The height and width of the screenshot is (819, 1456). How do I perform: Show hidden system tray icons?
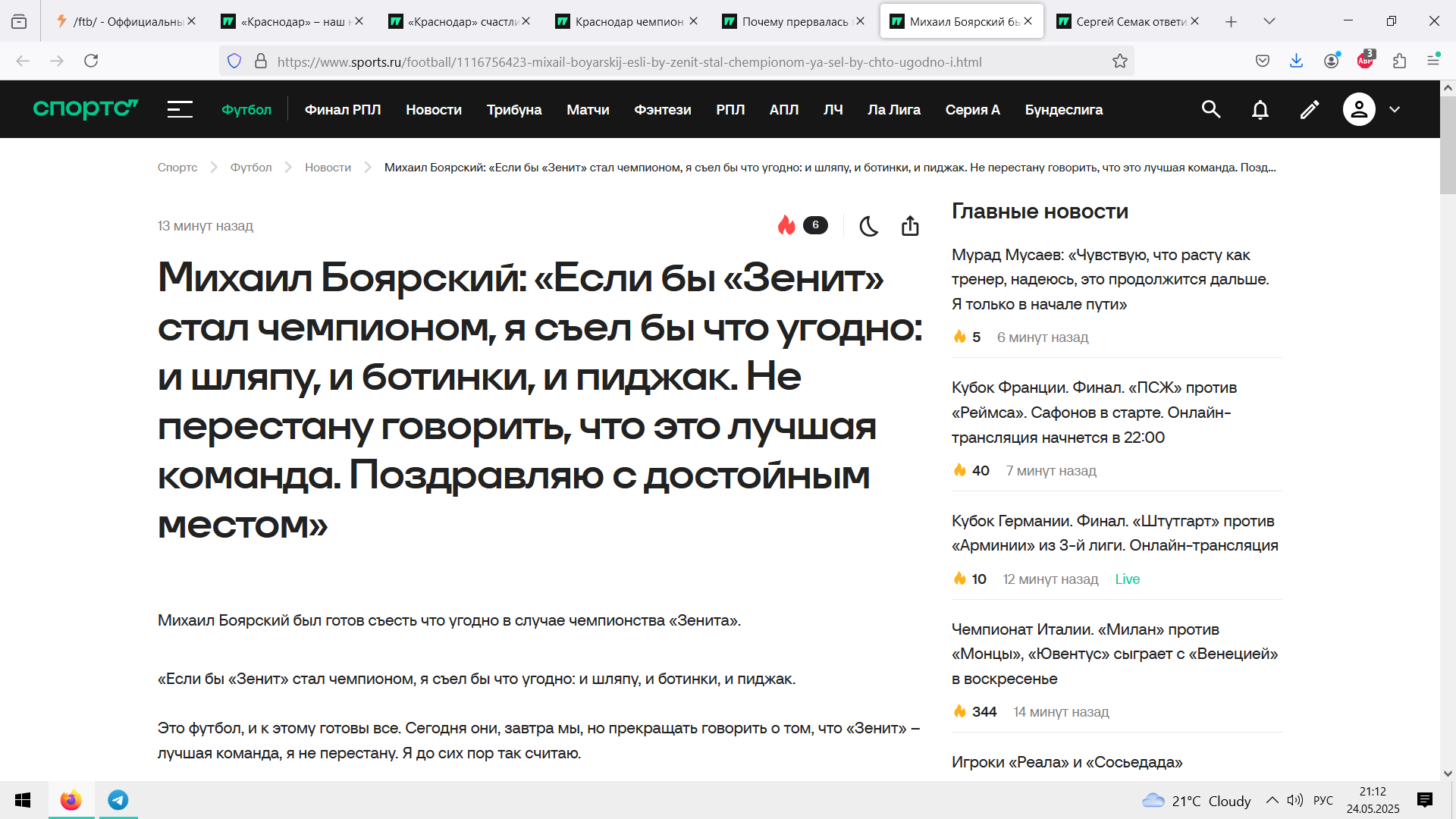(x=1272, y=800)
